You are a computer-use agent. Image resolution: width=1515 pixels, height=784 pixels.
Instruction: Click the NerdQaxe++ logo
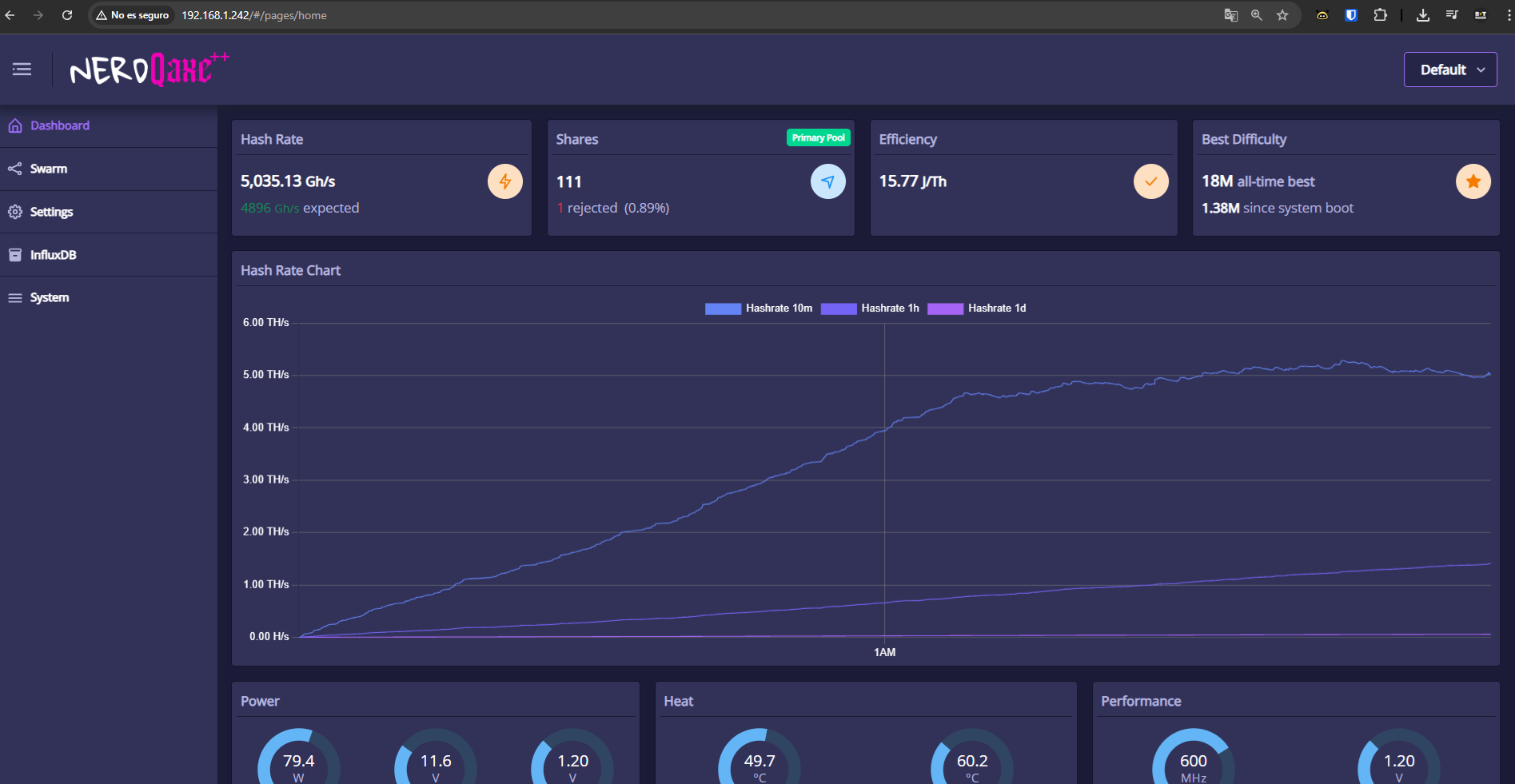(149, 70)
